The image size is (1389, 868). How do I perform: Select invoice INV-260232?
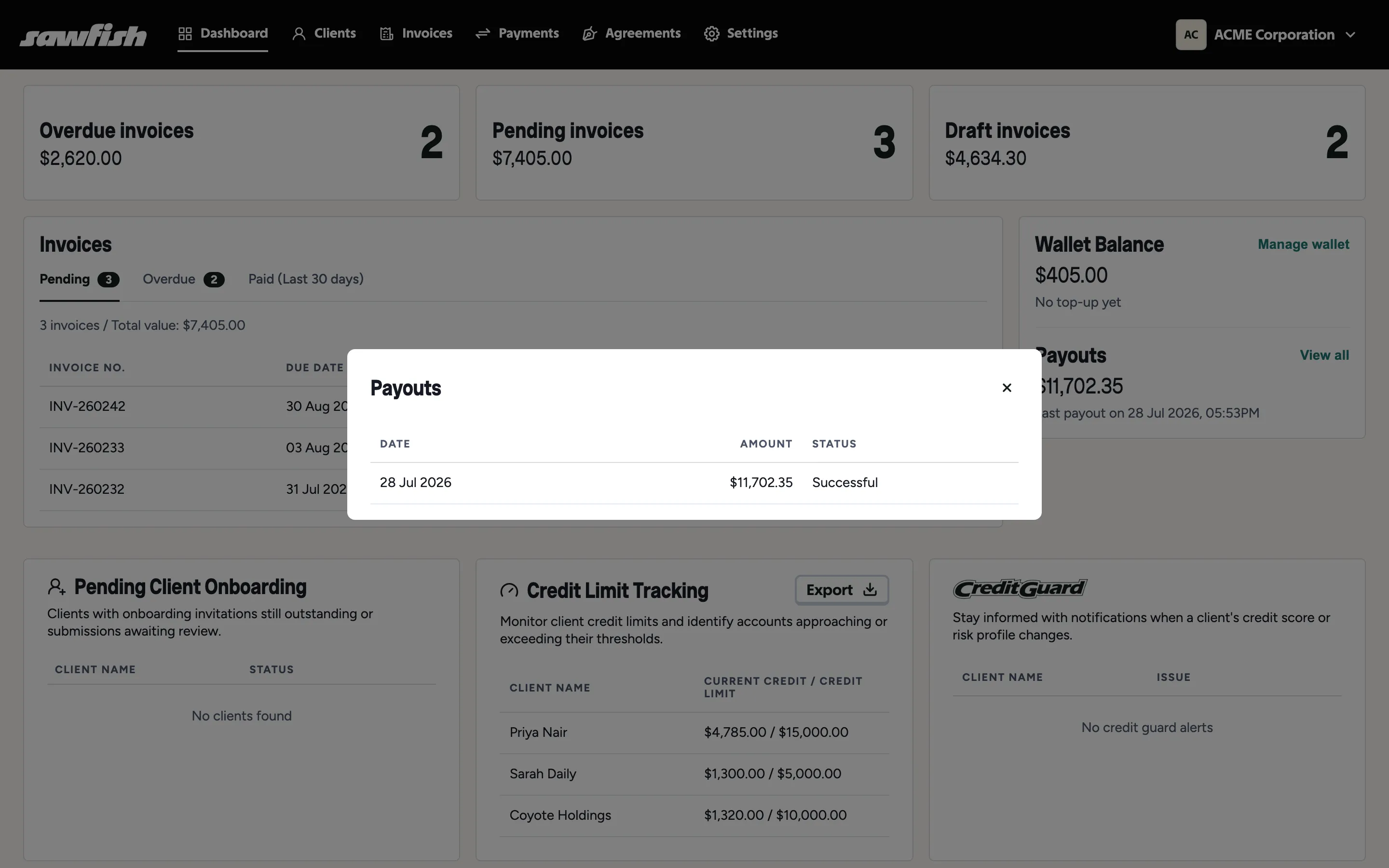tap(87, 489)
